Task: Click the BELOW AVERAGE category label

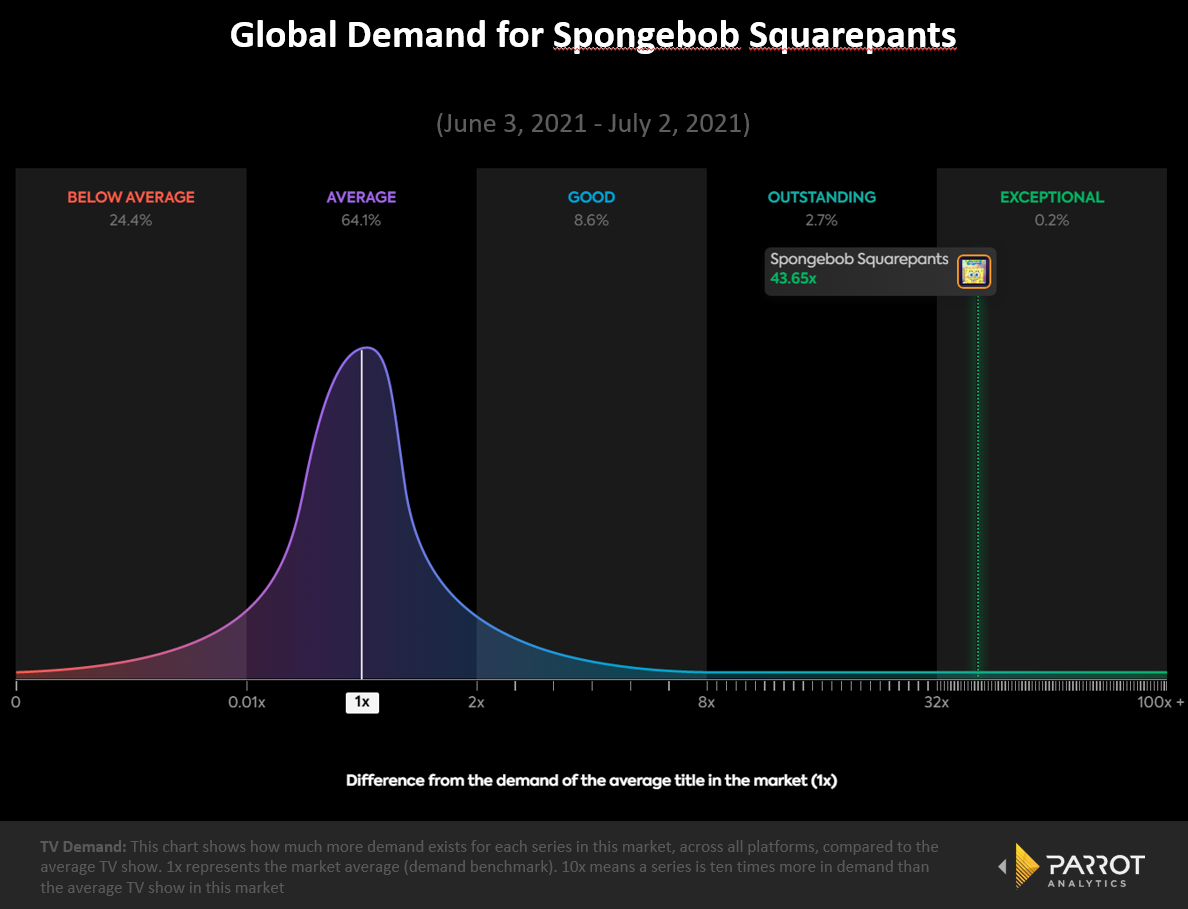Action: point(131,197)
